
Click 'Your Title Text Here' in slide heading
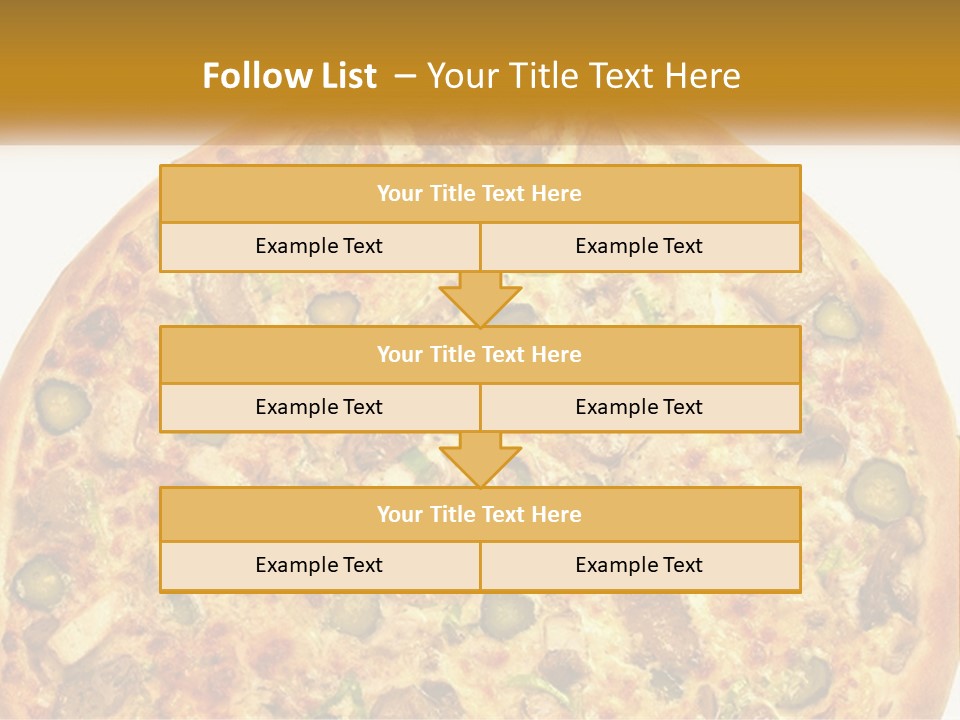click(x=584, y=76)
